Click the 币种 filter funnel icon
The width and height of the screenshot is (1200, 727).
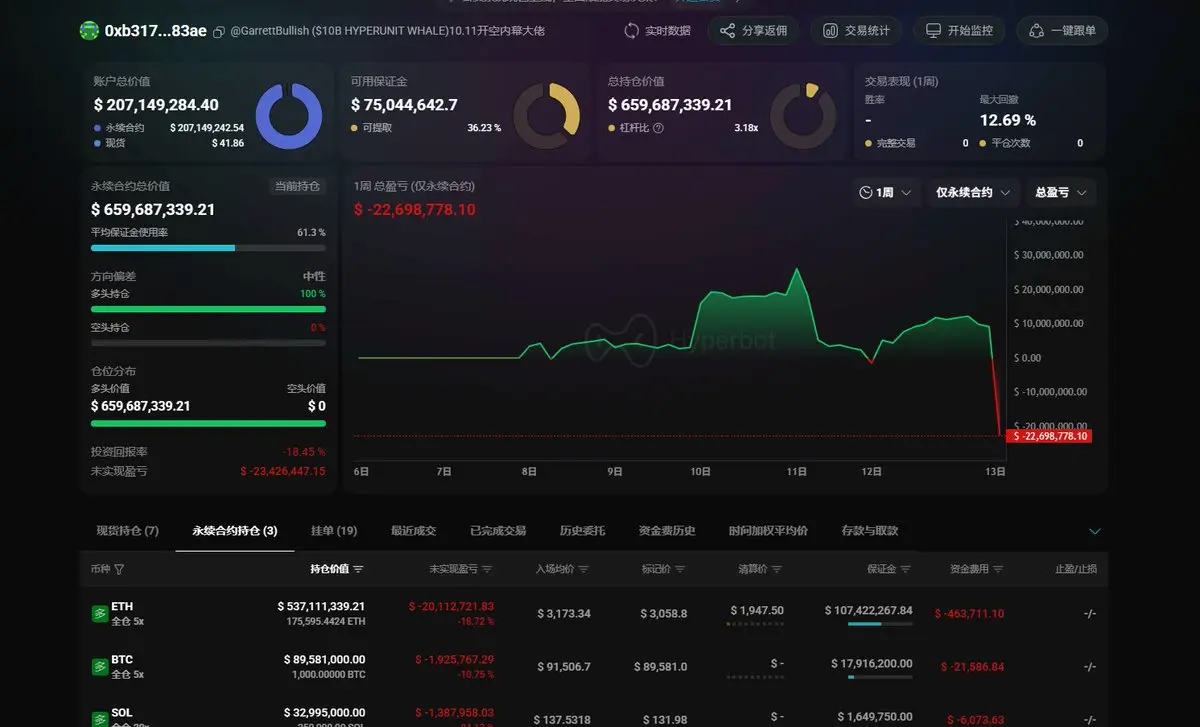point(120,569)
